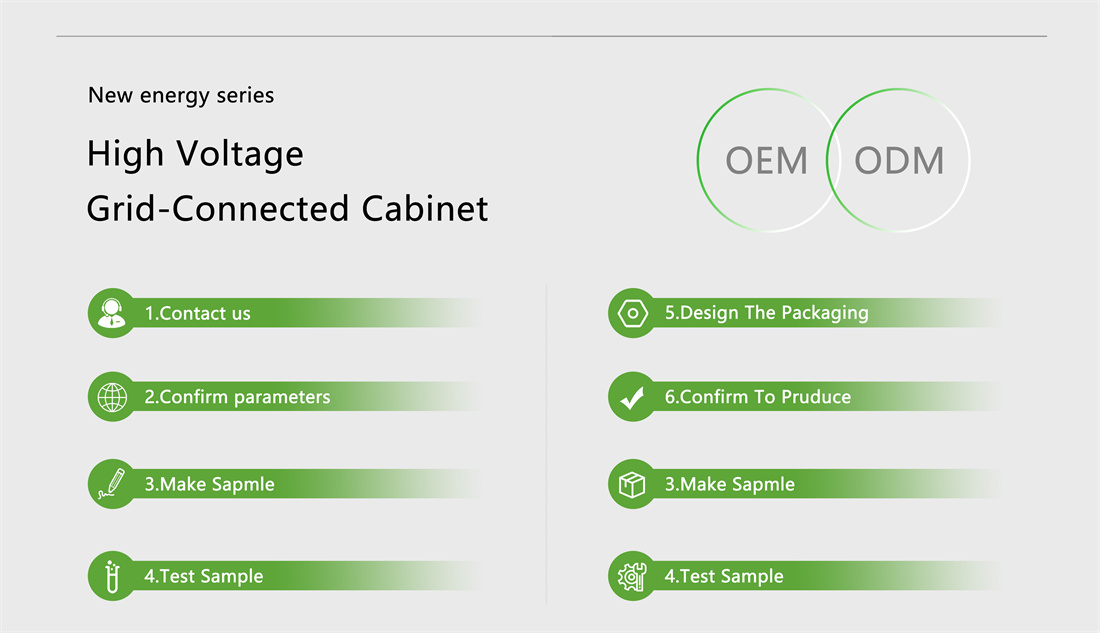This screenshot has width=1100, height=633.
Task: Click the test tube icon
Action: click(x=112, y=576)
